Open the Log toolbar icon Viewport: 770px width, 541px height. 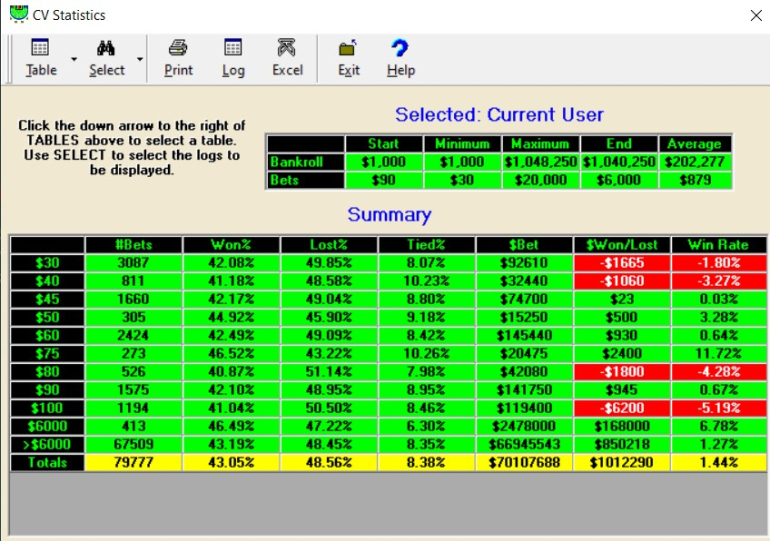[x=233, y=48]
